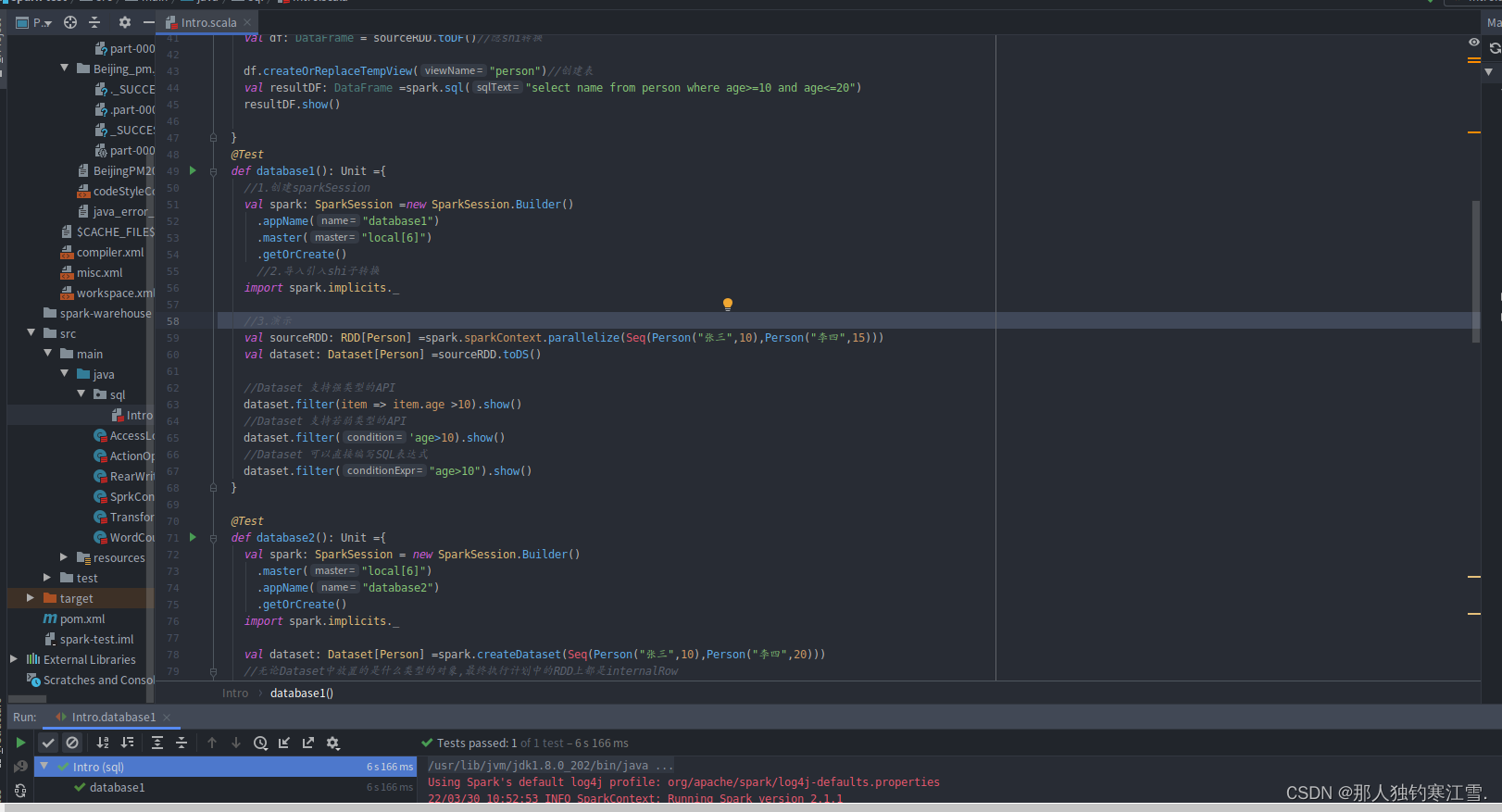Click the editor vertical scrollbar thumb

[1476, 271]
